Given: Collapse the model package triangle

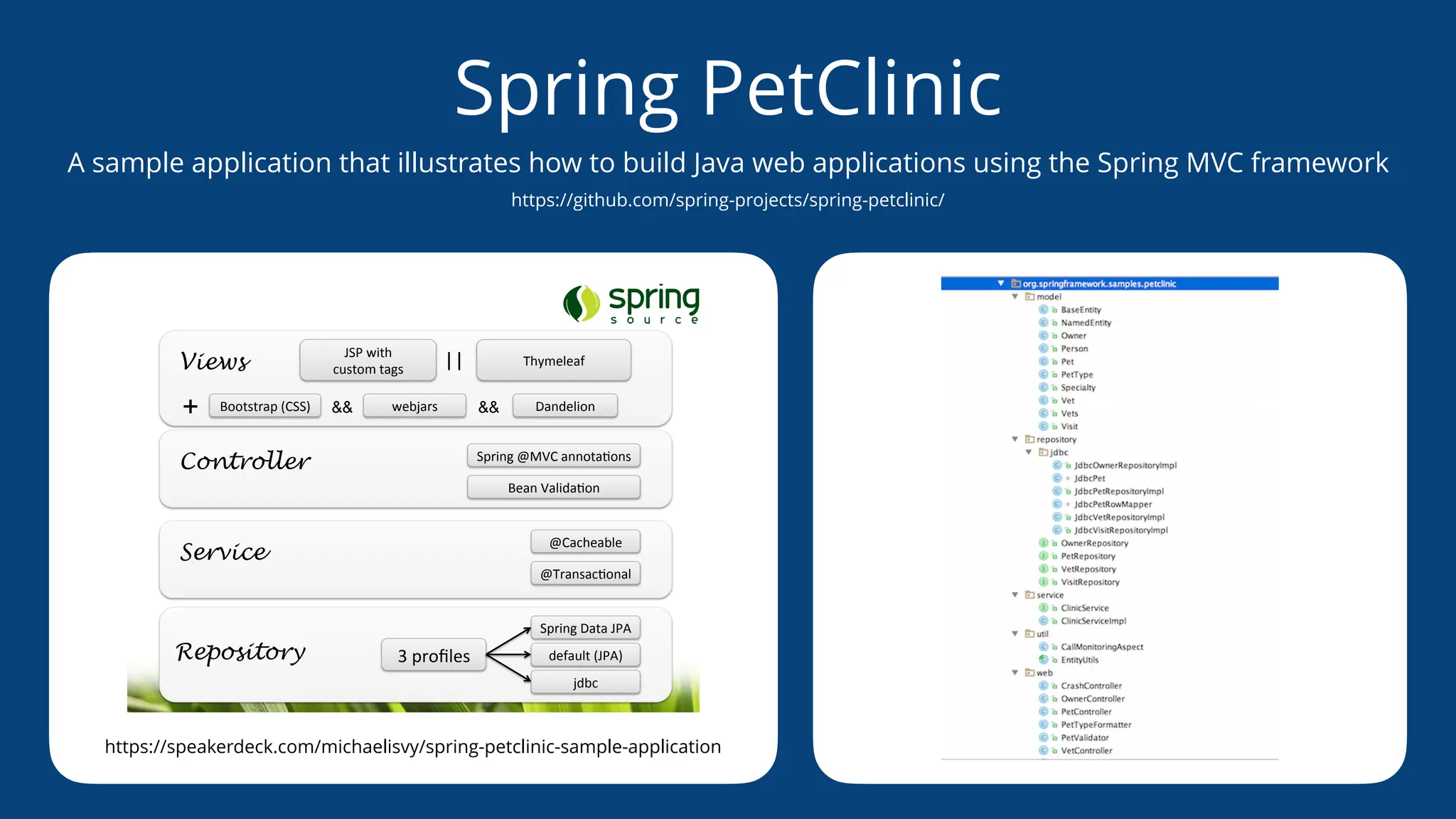Looking at the screenshot, I should [1015, 296].
